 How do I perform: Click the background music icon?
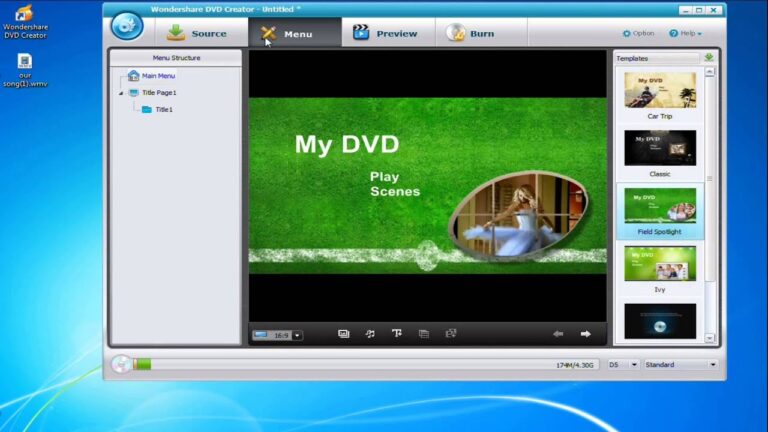(370, 334)
